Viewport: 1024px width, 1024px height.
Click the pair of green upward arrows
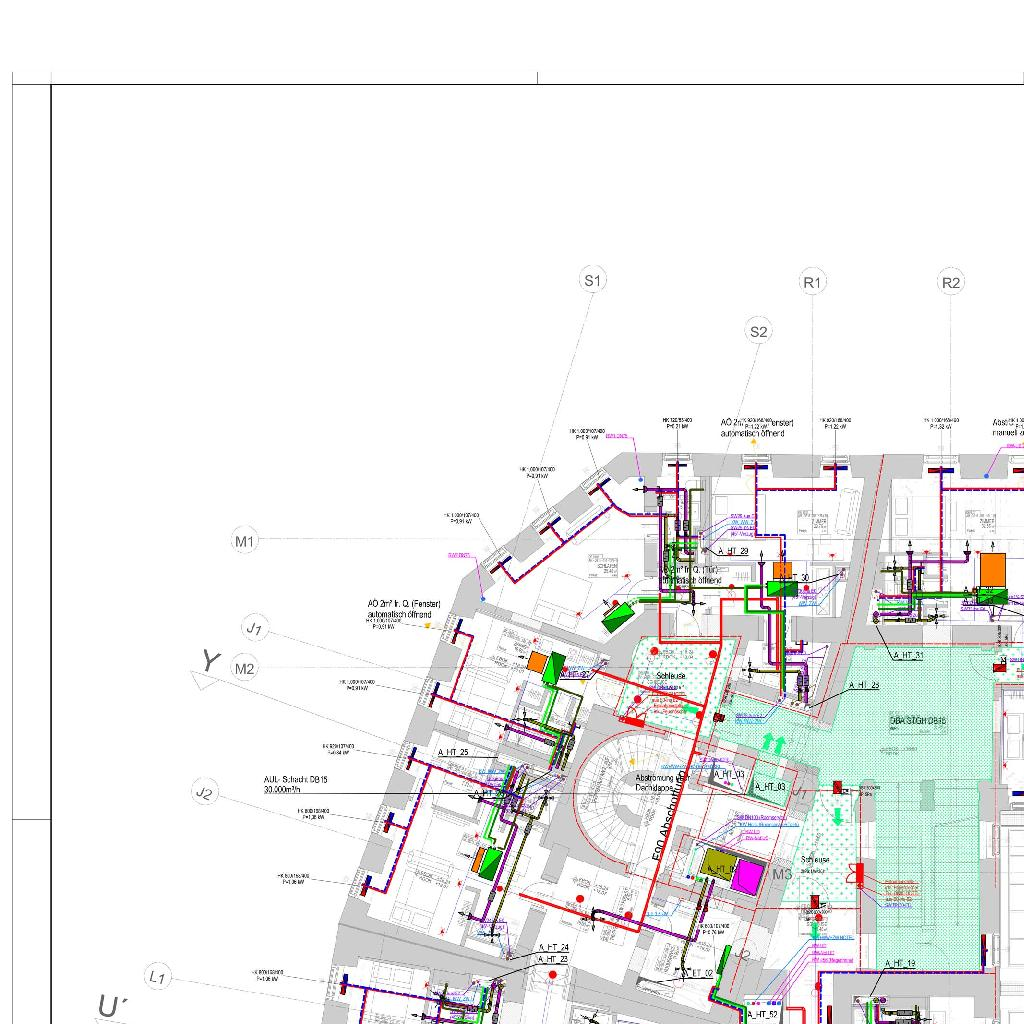point(774,742)
